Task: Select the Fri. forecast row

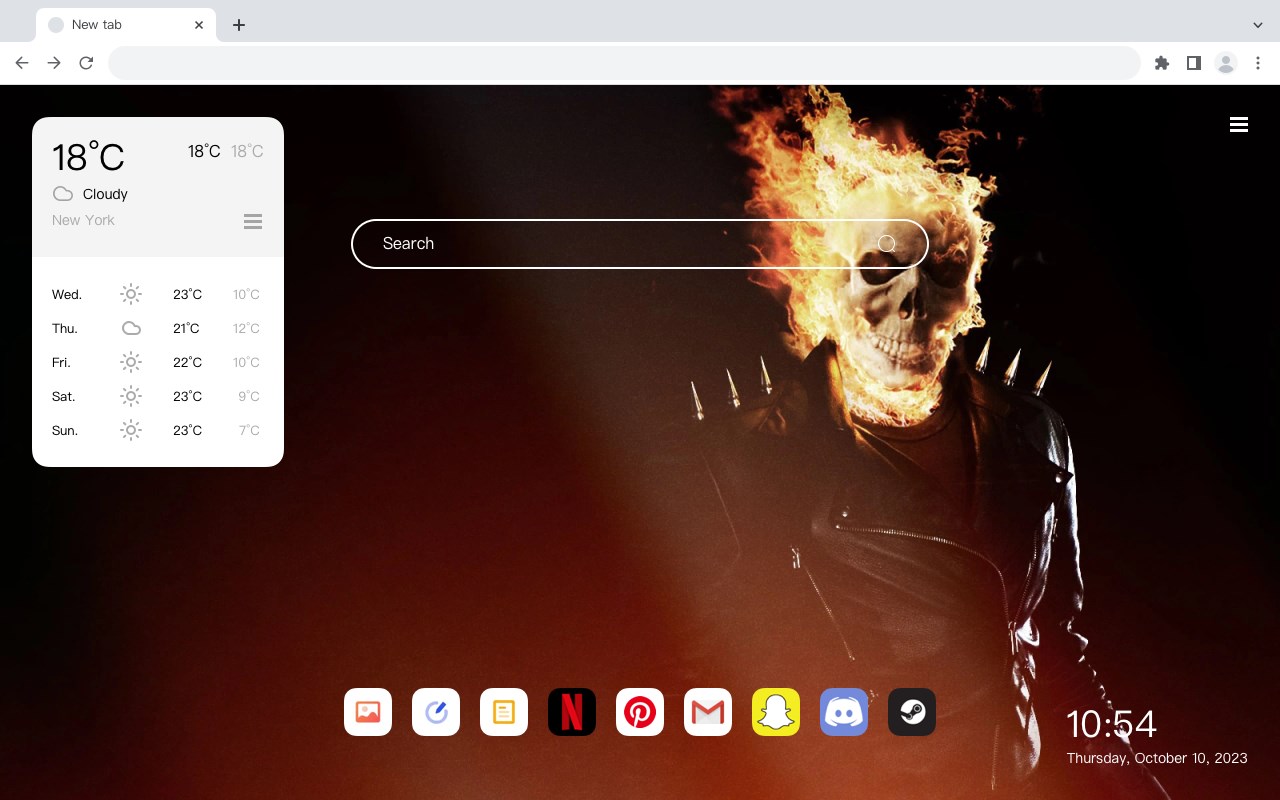Action: 158,362
